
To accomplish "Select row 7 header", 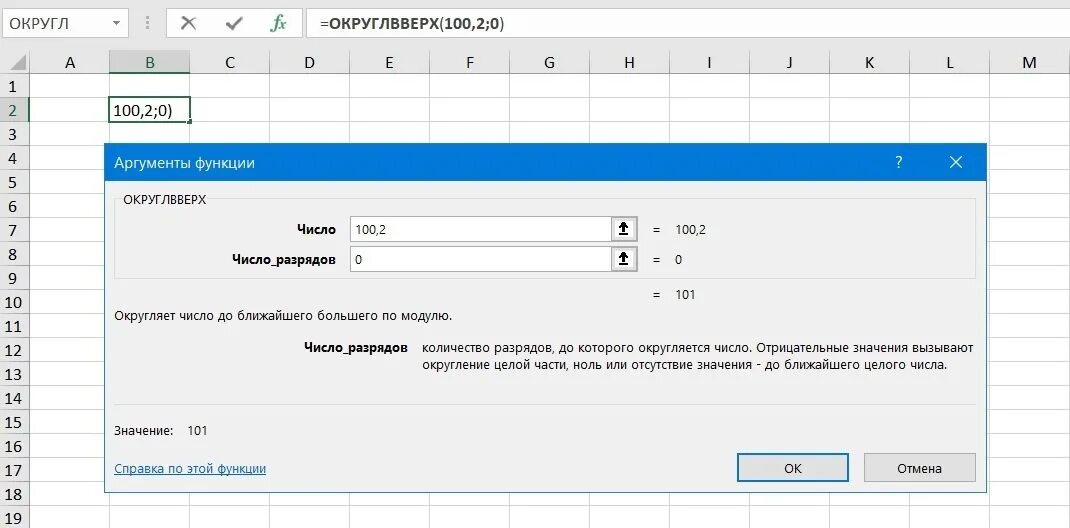I will pyautogui.click(x=14, y=230).
